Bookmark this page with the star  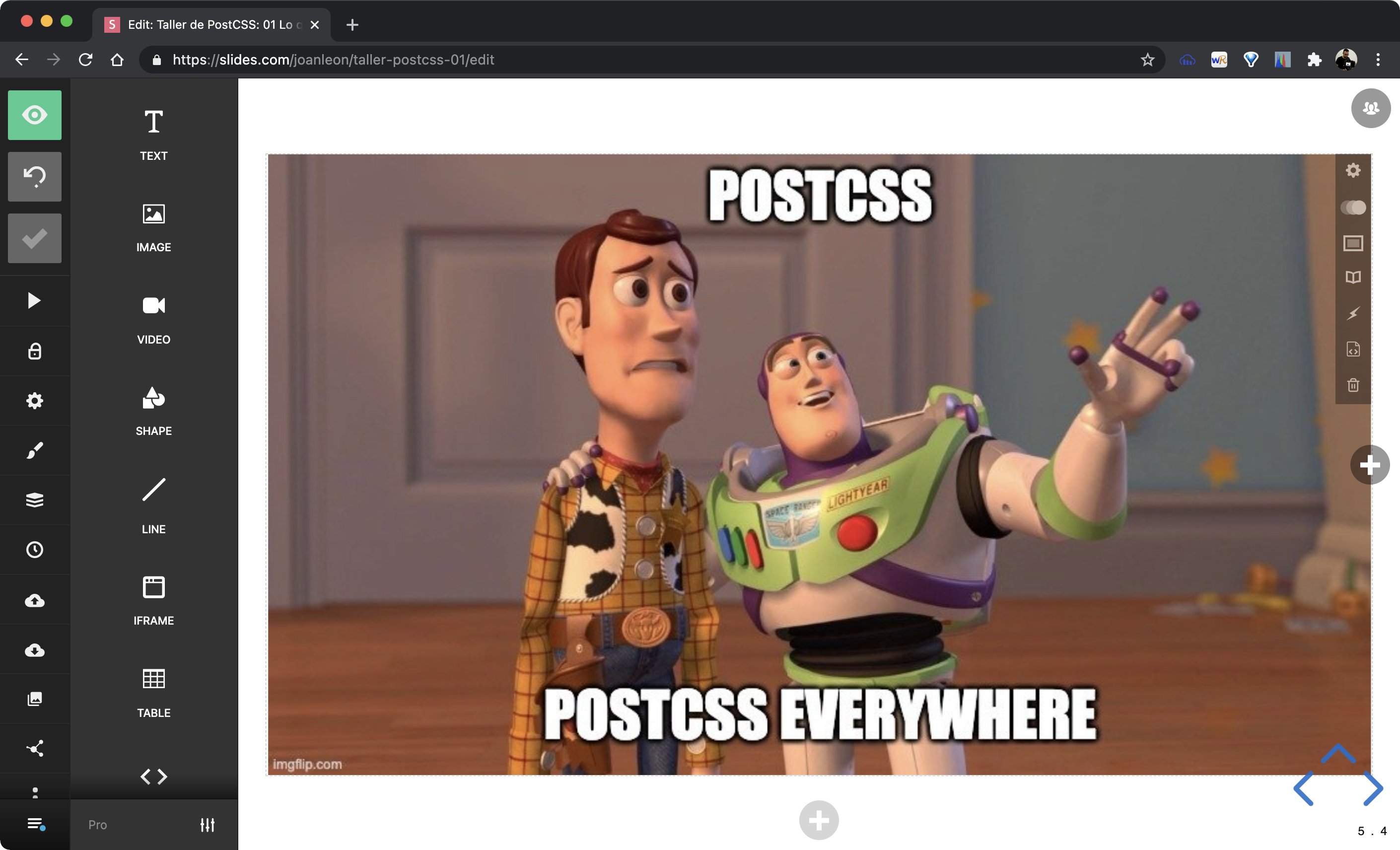(x=1147, y=60)
